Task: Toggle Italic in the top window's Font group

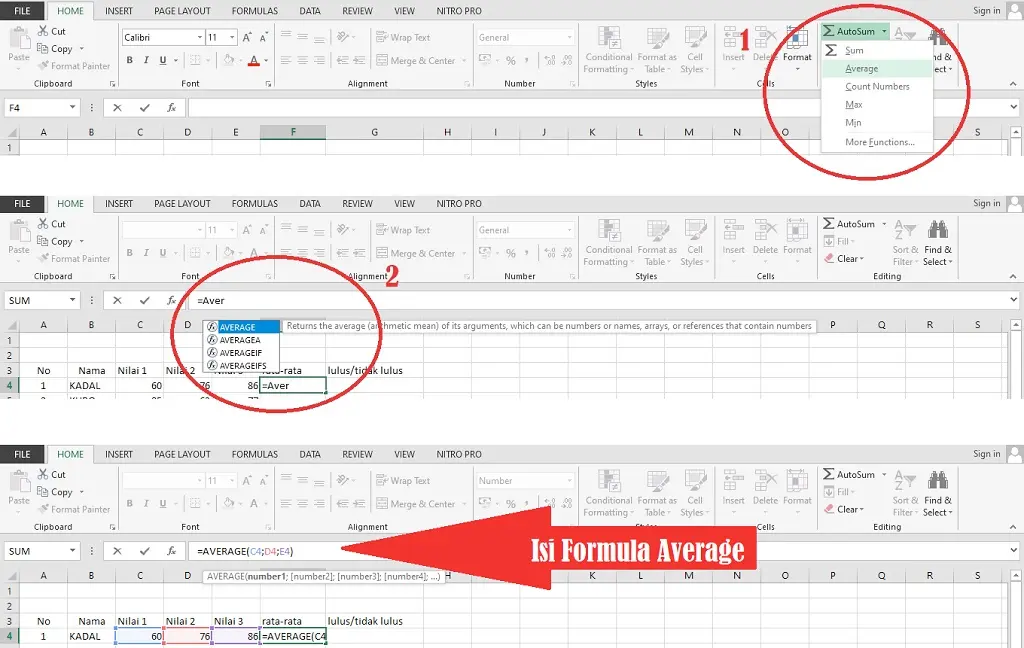Action: (x=146, y=60)
